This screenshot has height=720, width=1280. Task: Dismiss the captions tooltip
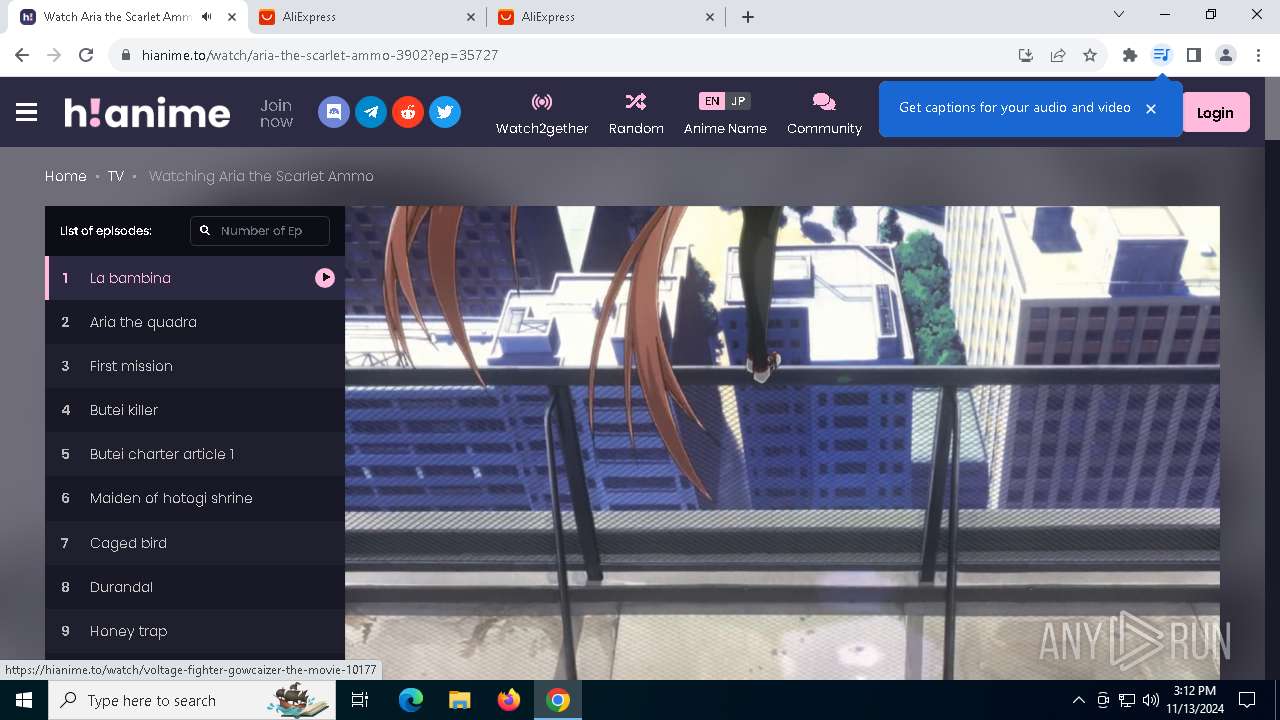pos(1151,108)
